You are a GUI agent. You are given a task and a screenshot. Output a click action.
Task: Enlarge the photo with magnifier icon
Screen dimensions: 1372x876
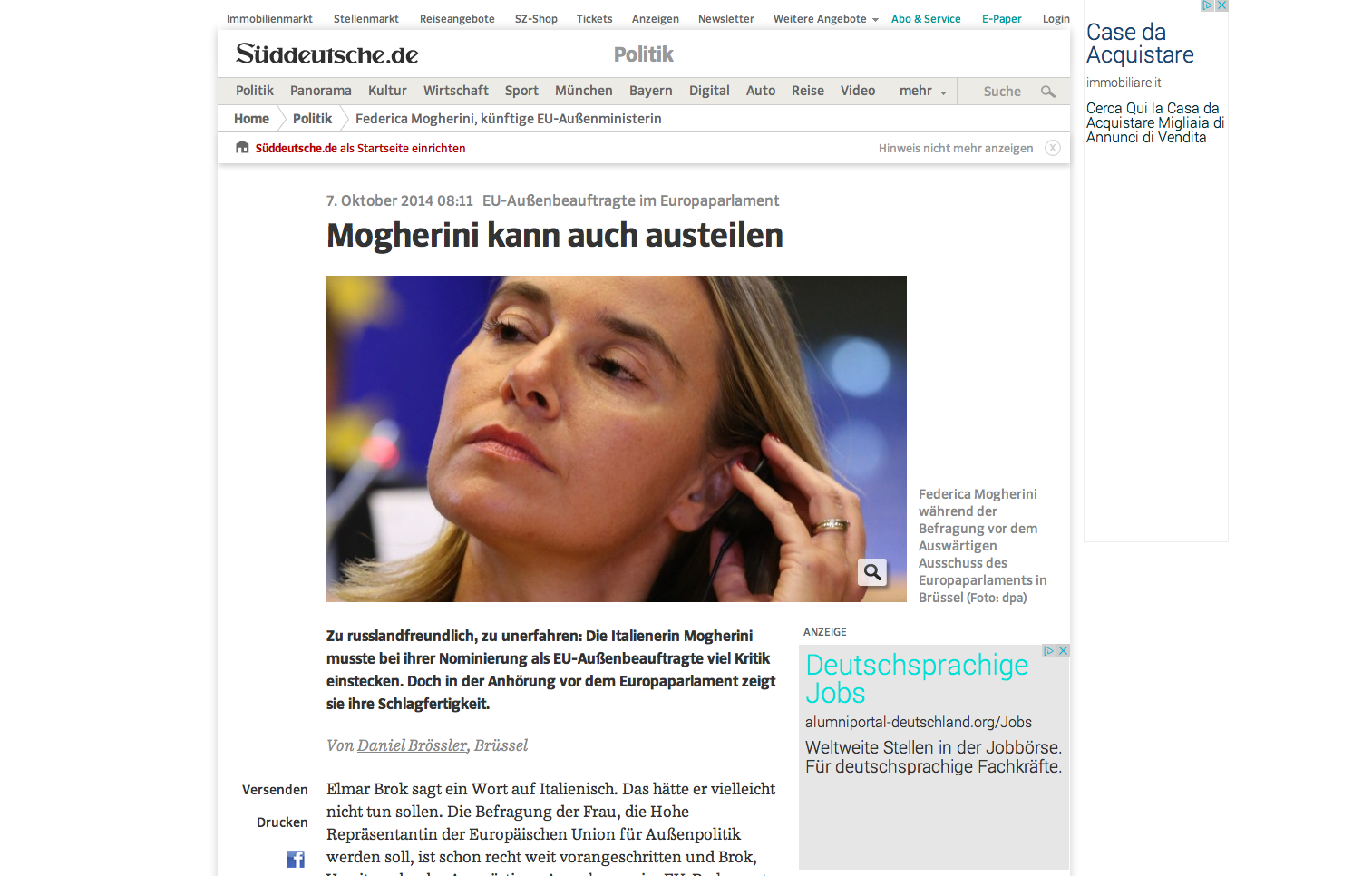pyautogui.click(x=872, y=572)
